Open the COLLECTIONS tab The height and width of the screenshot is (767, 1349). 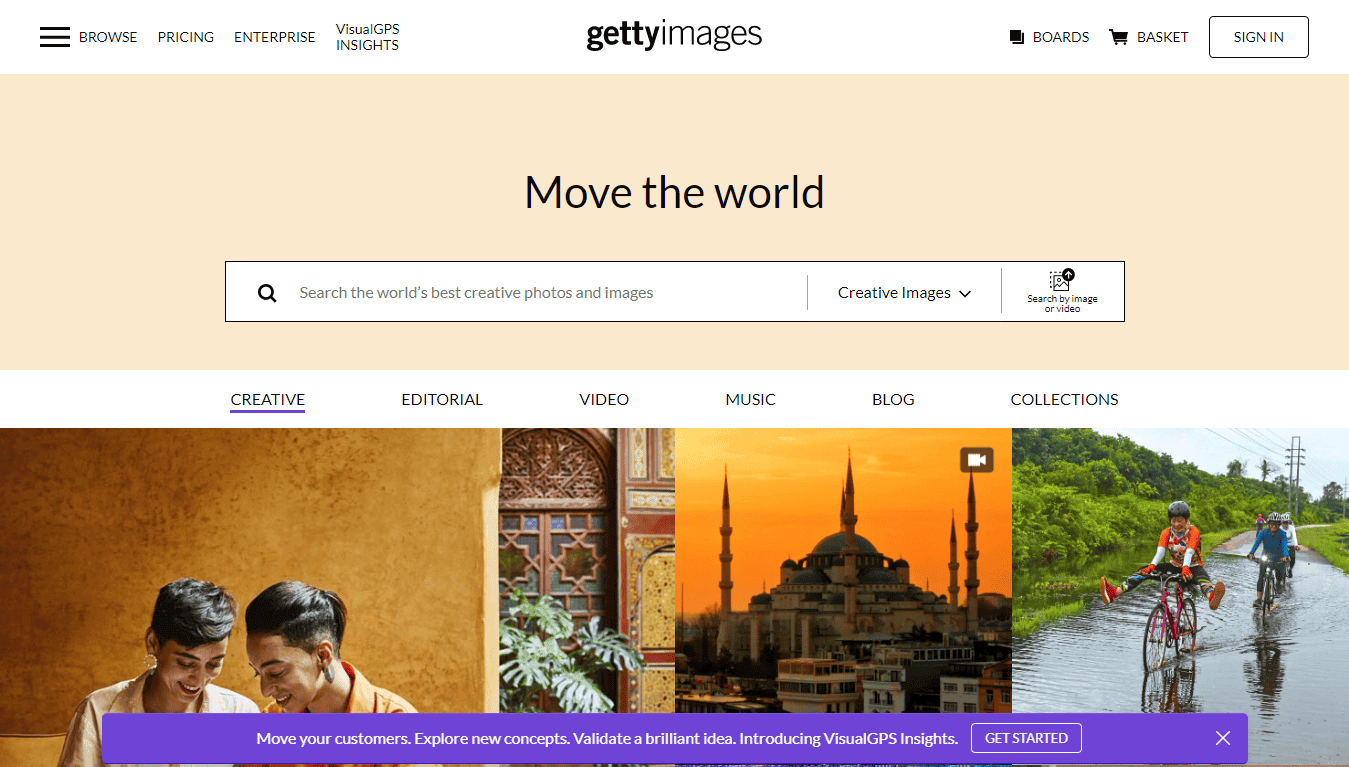click(x=1064, y=399)
